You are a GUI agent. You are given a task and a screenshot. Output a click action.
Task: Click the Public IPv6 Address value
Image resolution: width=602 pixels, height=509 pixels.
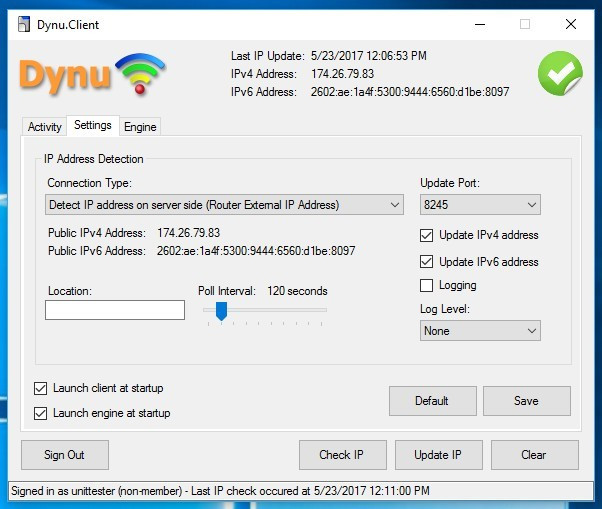256,251
